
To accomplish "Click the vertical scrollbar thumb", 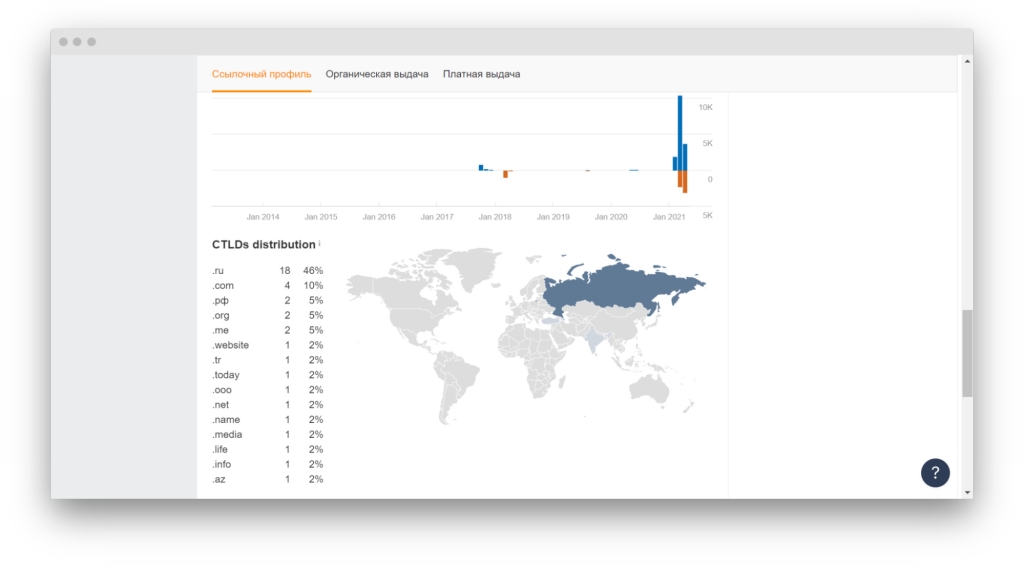I will coord(966,352).
